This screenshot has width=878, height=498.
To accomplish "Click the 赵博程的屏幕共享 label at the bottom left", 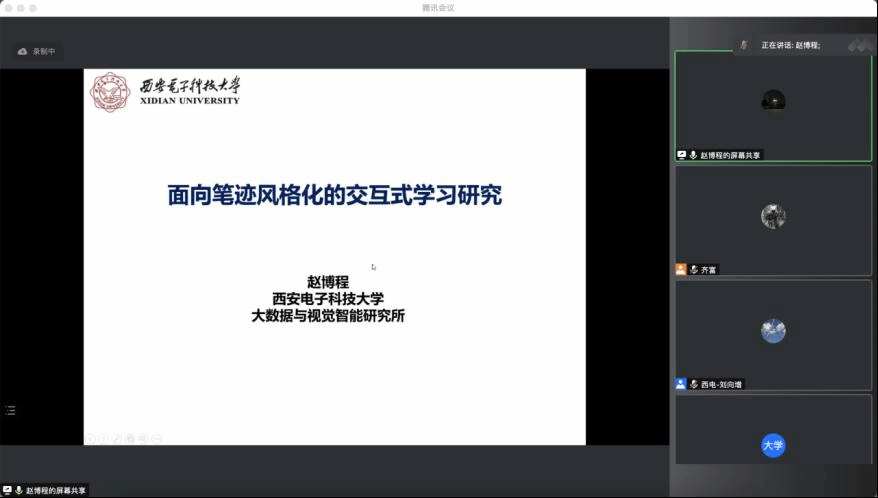I will [56, 490].
